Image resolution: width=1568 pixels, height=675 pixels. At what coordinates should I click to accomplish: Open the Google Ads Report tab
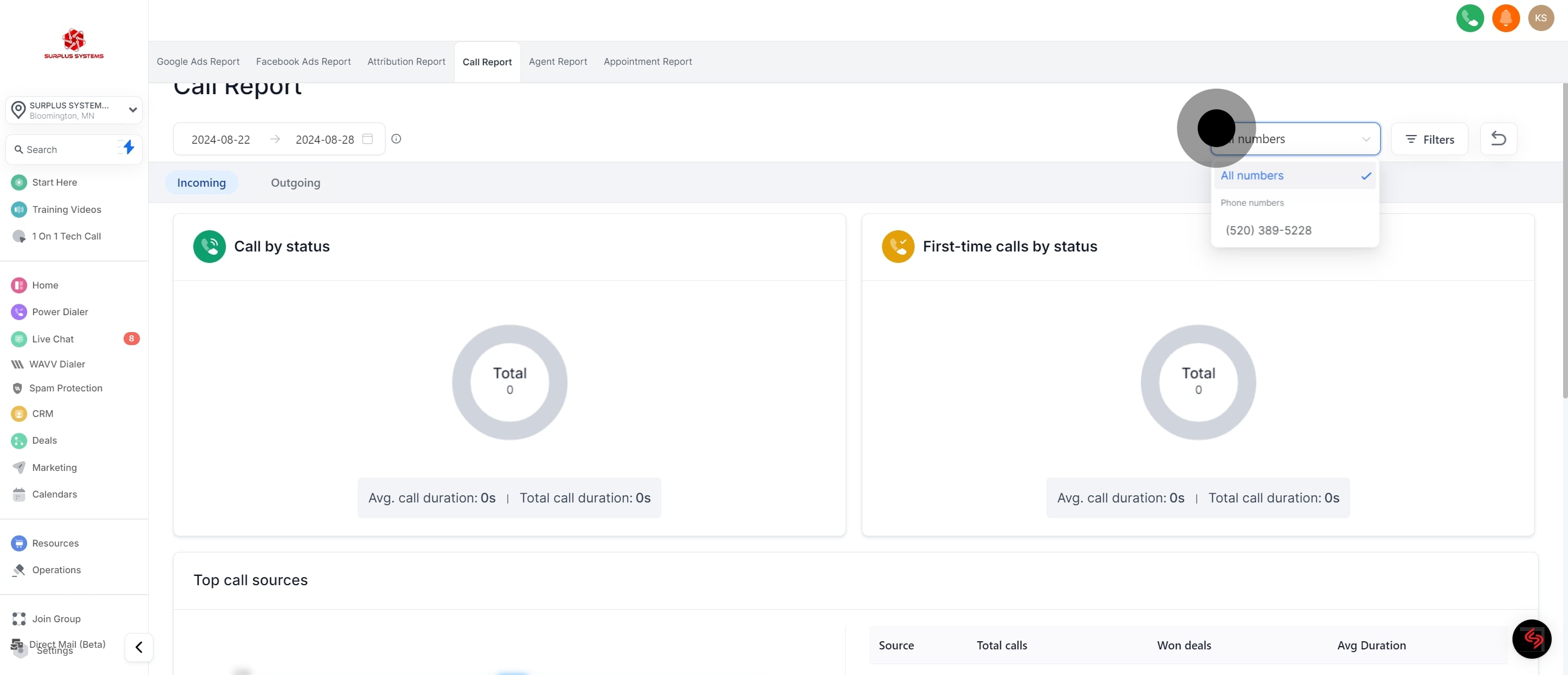pos(198,62)
